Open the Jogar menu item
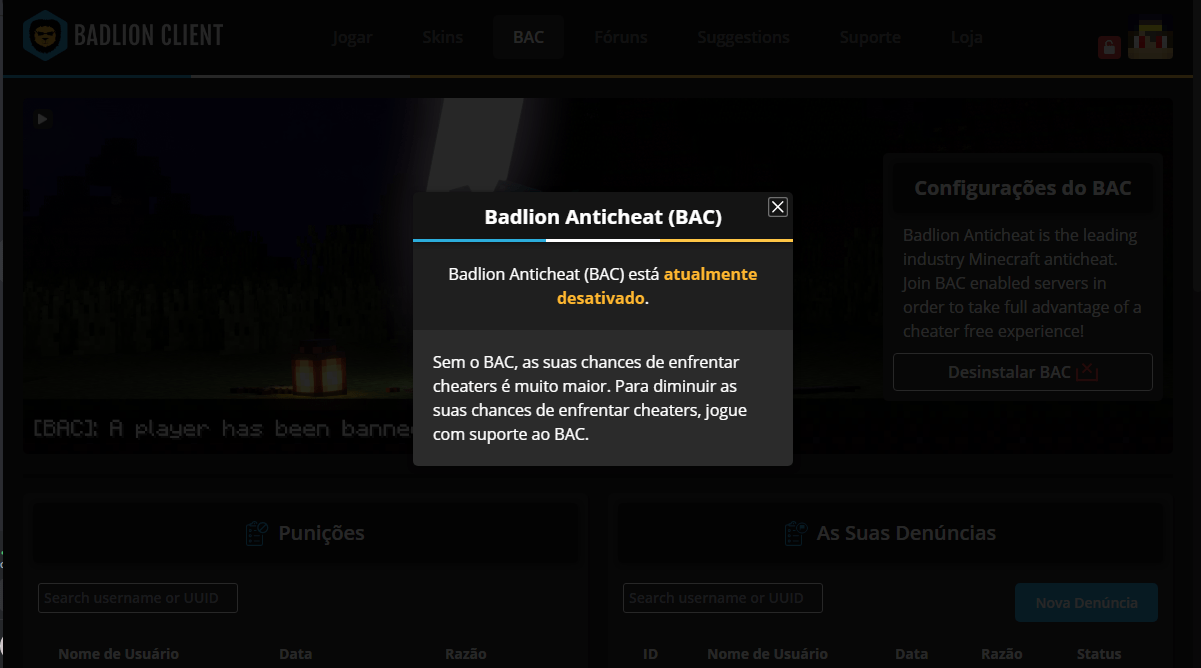 click(x=352, y=38)
